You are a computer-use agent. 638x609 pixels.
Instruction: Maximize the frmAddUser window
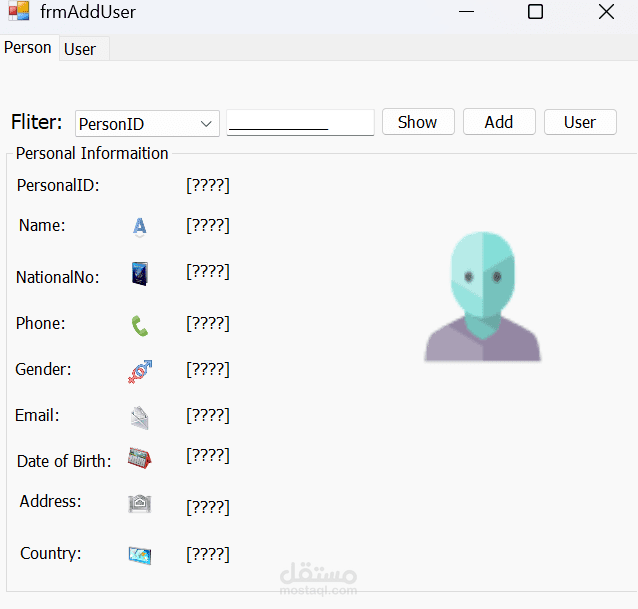point(535,12)
